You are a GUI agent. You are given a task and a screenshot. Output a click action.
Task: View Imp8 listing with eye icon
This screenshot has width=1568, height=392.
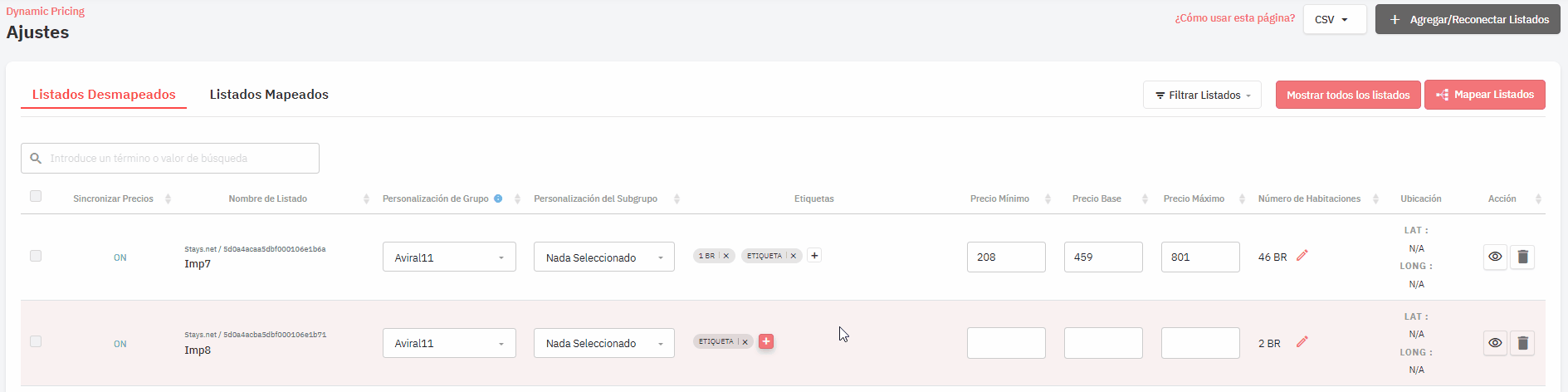[x=1495, y=343]
